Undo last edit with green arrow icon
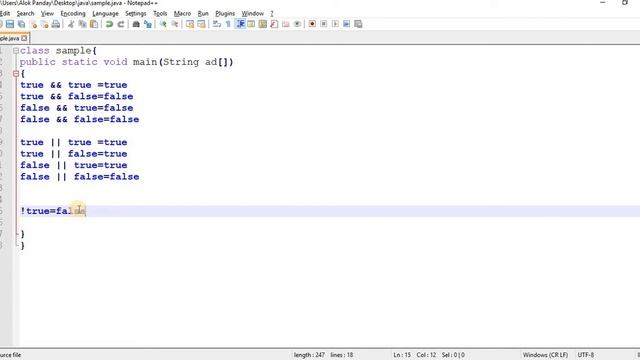The image size is (640, 360). pos(109,24)
